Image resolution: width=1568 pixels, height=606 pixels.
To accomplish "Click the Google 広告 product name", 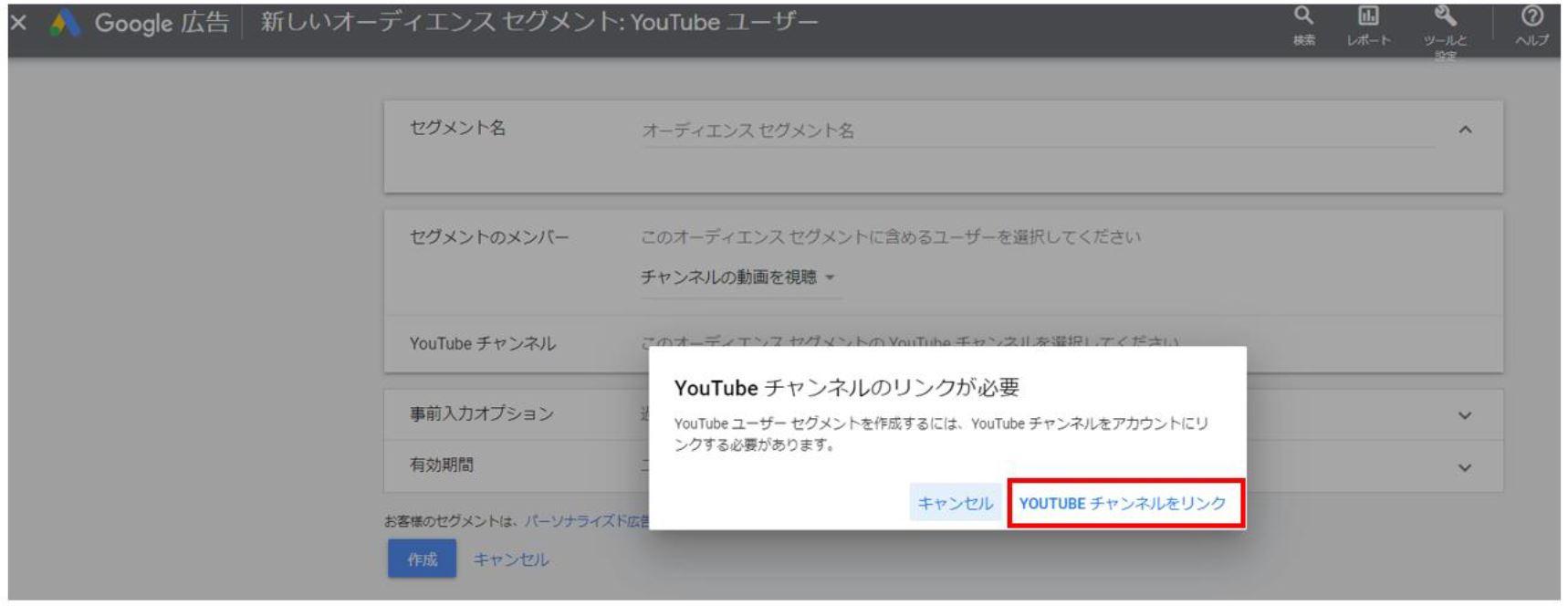I will pyautogui.click(x=162, y=24).
